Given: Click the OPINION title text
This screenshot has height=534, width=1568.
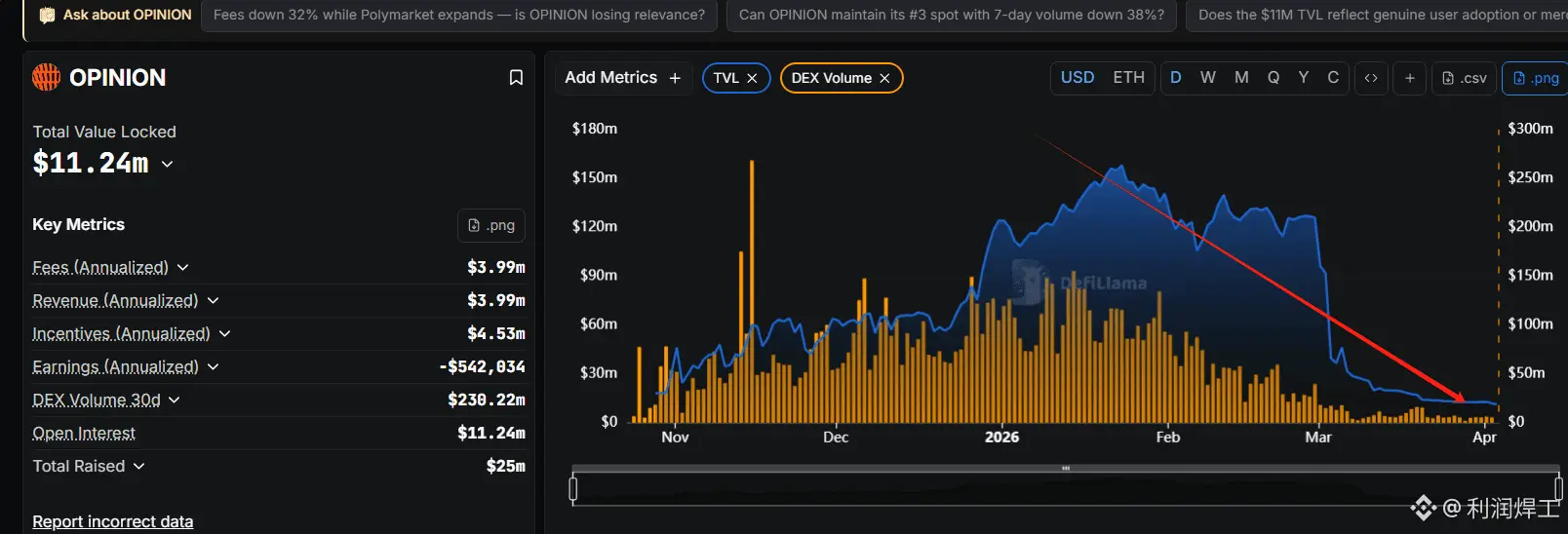Looking at the screenshot, I should [118, 77].
